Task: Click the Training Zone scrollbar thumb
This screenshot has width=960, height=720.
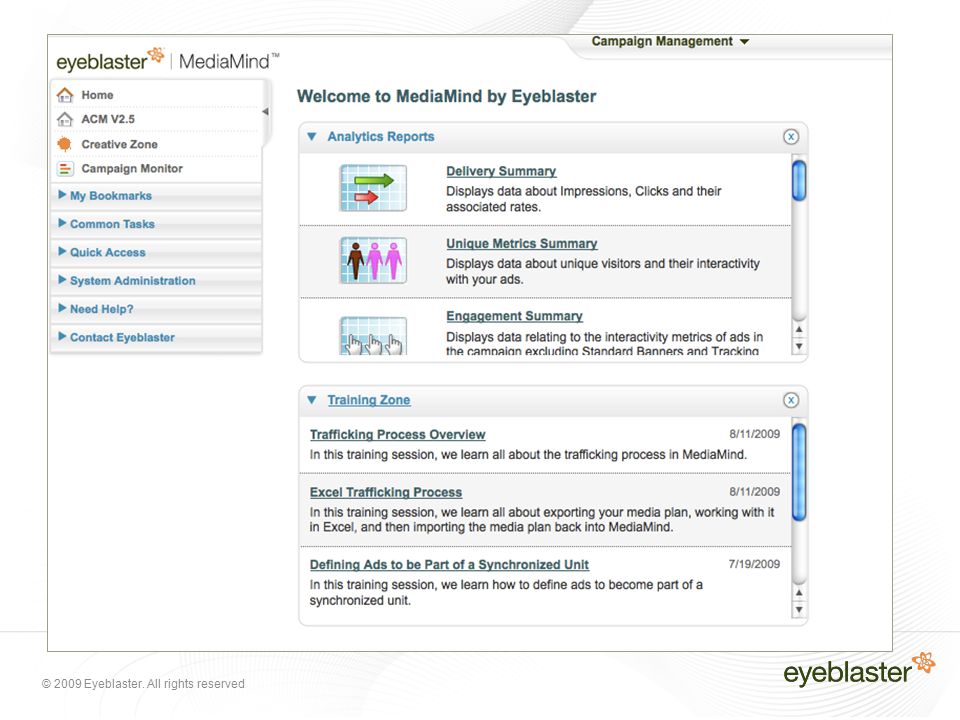Action: (798, 472)
